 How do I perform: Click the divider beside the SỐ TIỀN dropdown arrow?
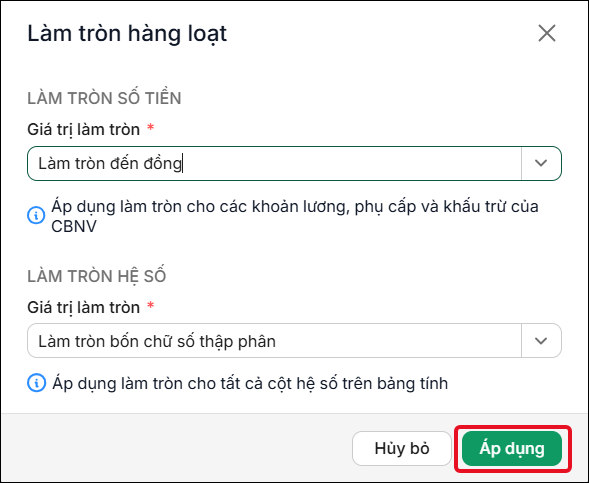tap(521, 163)
